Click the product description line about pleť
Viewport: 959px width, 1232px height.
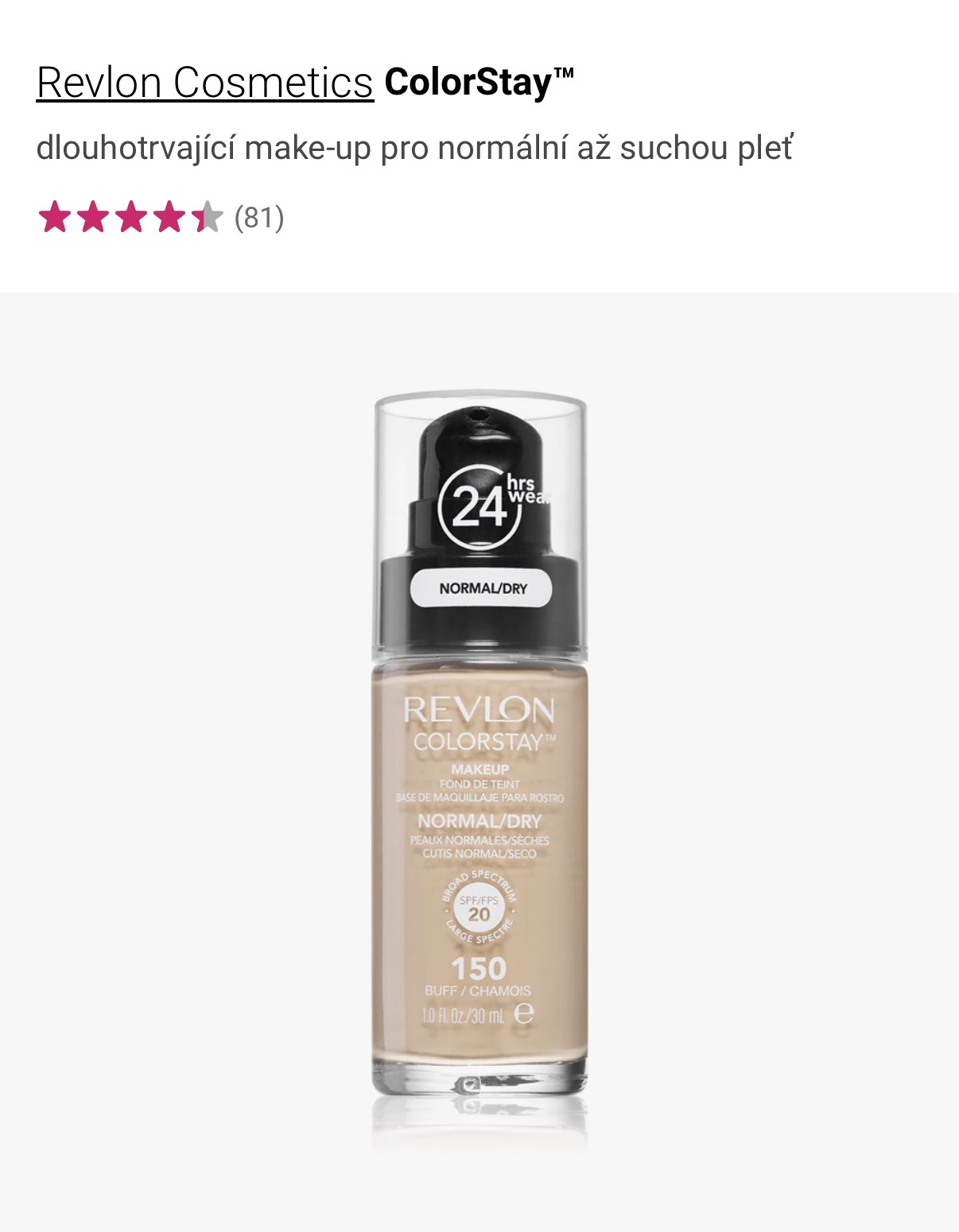(414, 149)
